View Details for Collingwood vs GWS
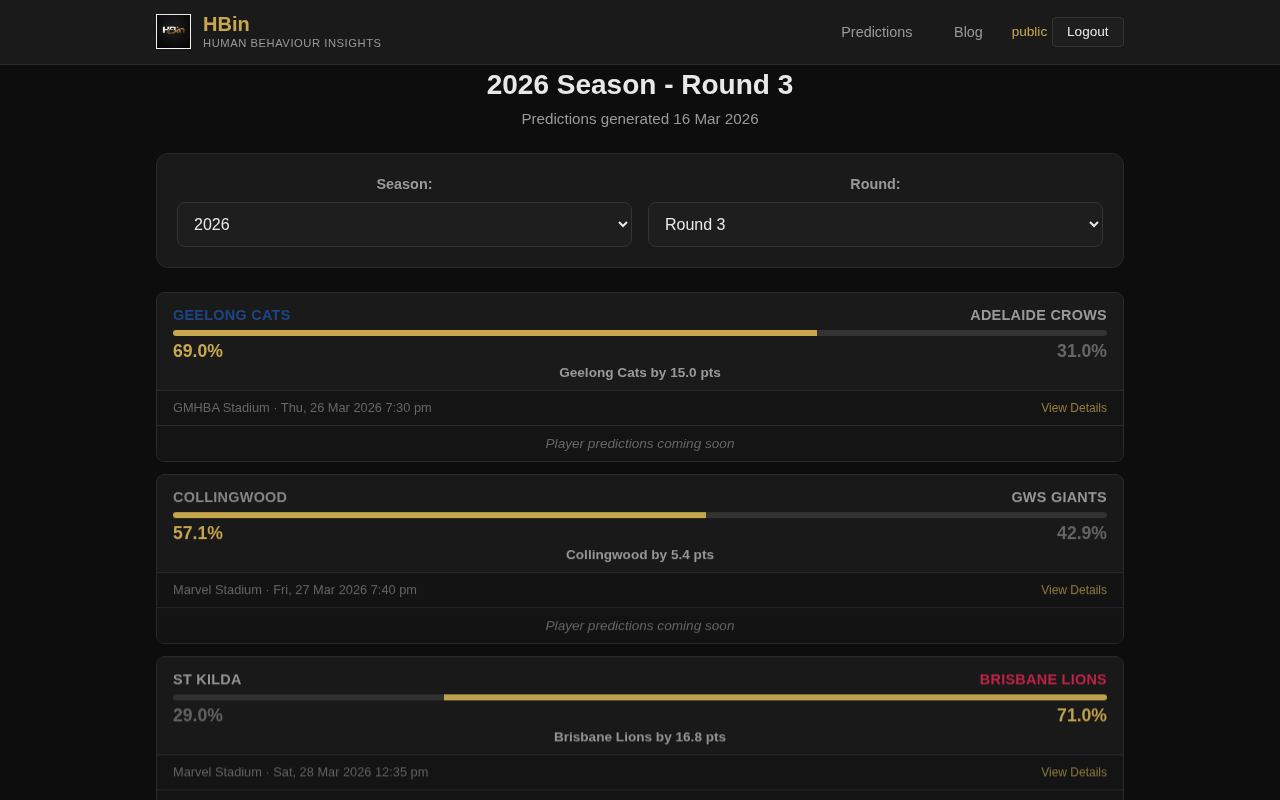The width and height of the screenshot is (1280, 800). tap(1073, 590)
